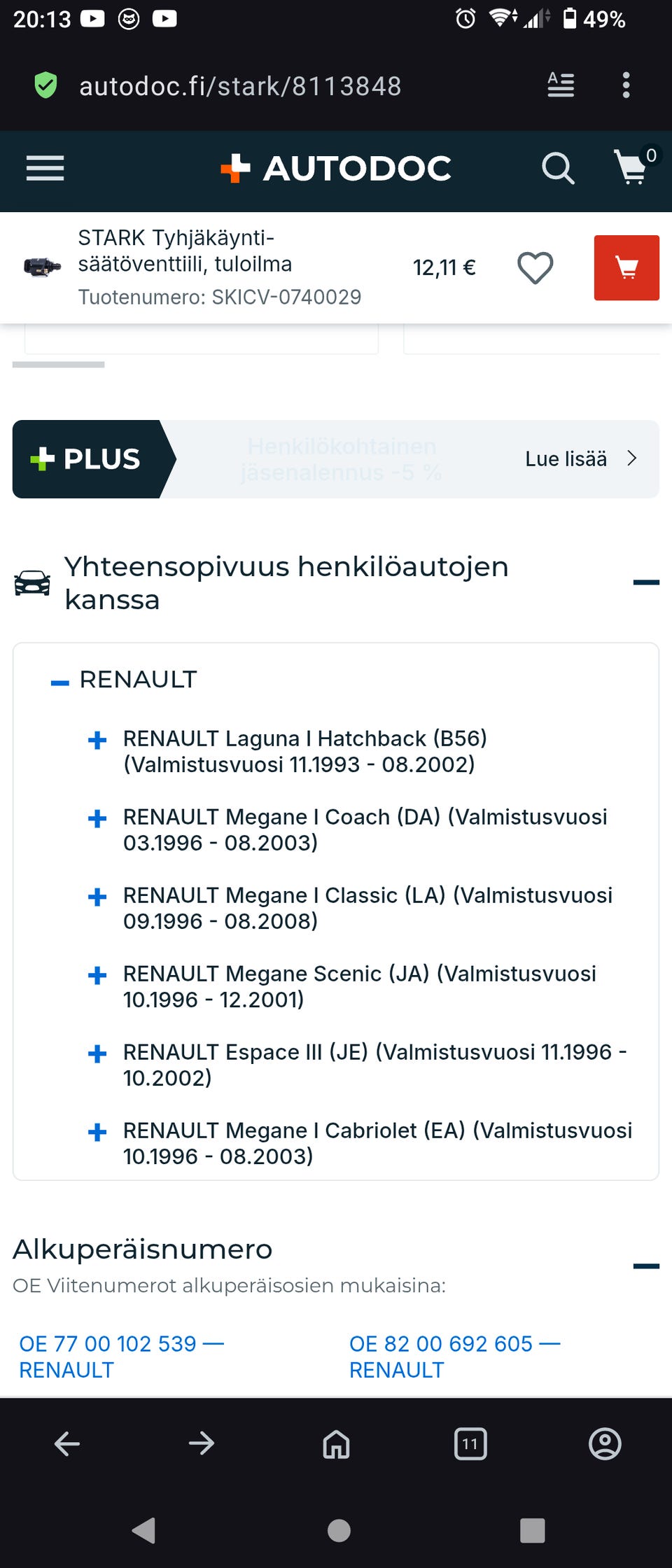Collapse the Alkuperäisnumero section
Image resolution: width=672 pixels, height=1568 pixels.
click(645, 1266)
